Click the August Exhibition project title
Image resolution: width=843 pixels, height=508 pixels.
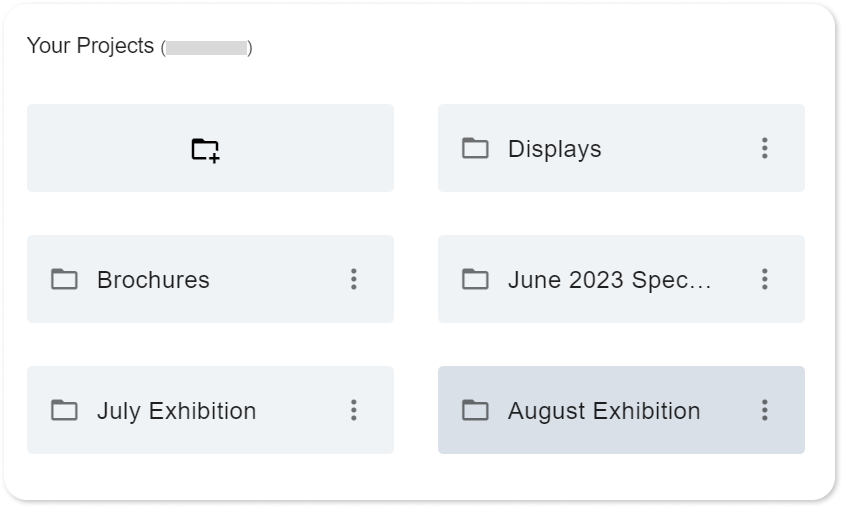click(604, 411)
